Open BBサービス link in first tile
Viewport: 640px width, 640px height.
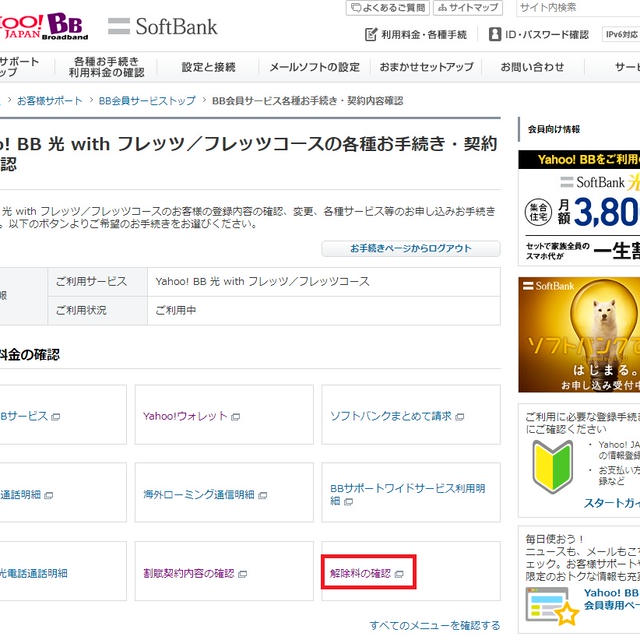point(24,416)
